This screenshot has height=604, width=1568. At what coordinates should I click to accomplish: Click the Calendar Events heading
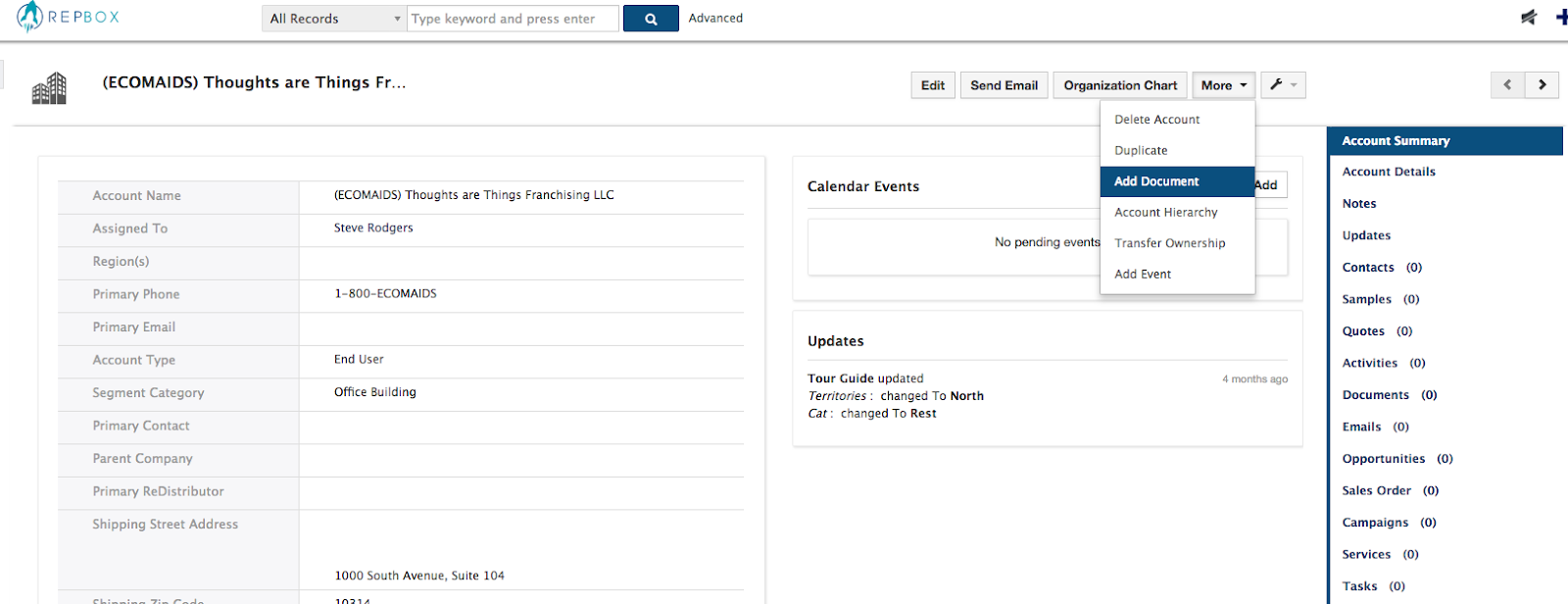863,186
